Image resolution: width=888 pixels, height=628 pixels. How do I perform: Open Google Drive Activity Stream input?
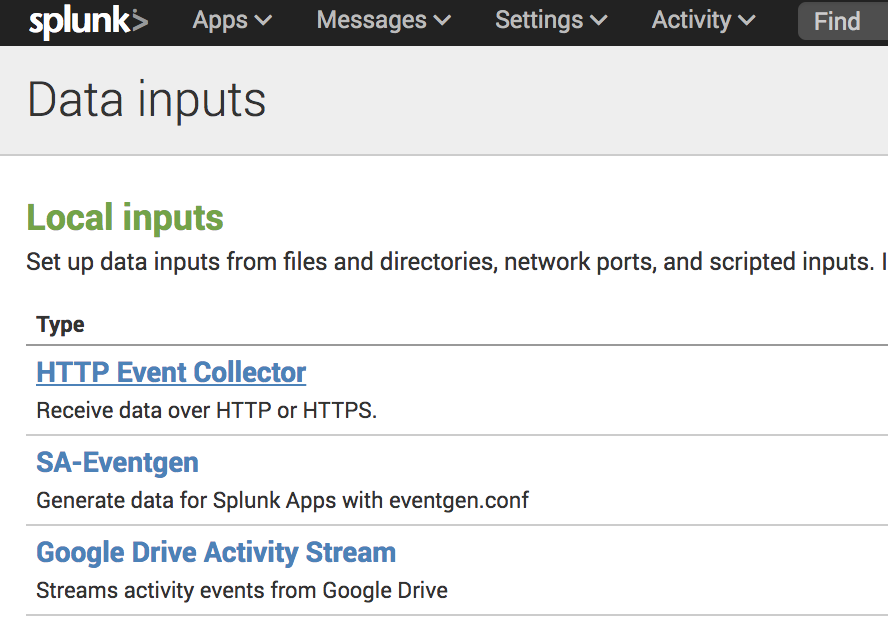[x=216, y=552]
